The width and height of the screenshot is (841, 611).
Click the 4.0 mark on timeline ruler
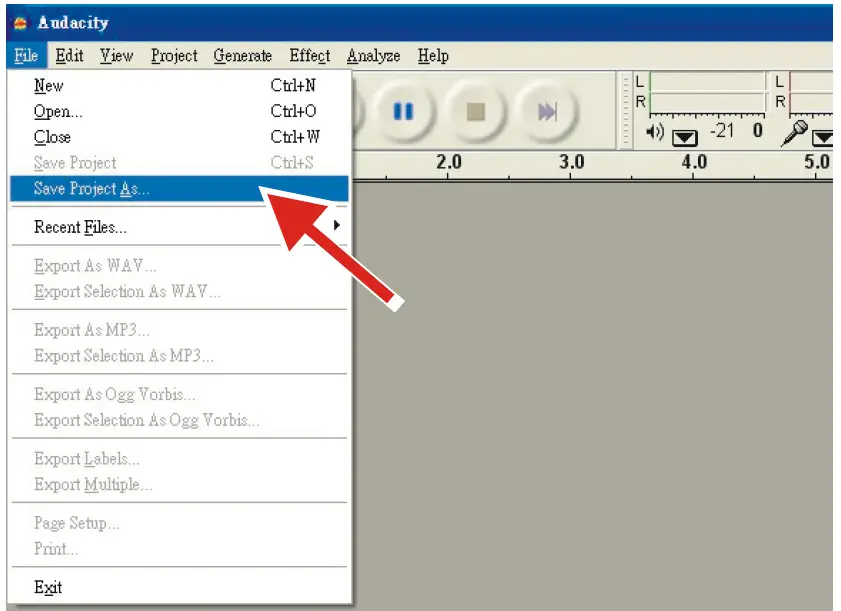[694, 162]
